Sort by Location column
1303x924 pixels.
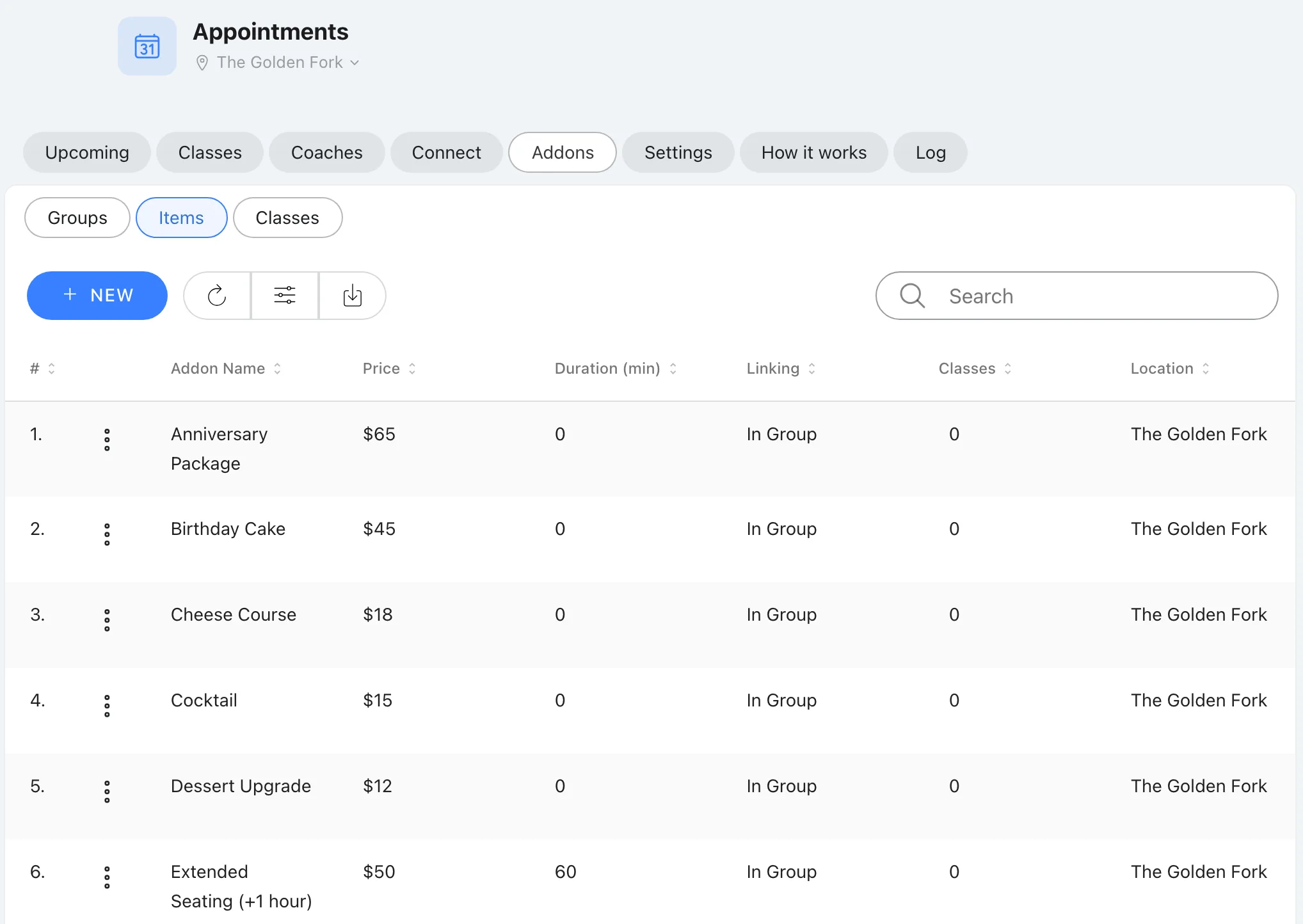pos(1170,369)
